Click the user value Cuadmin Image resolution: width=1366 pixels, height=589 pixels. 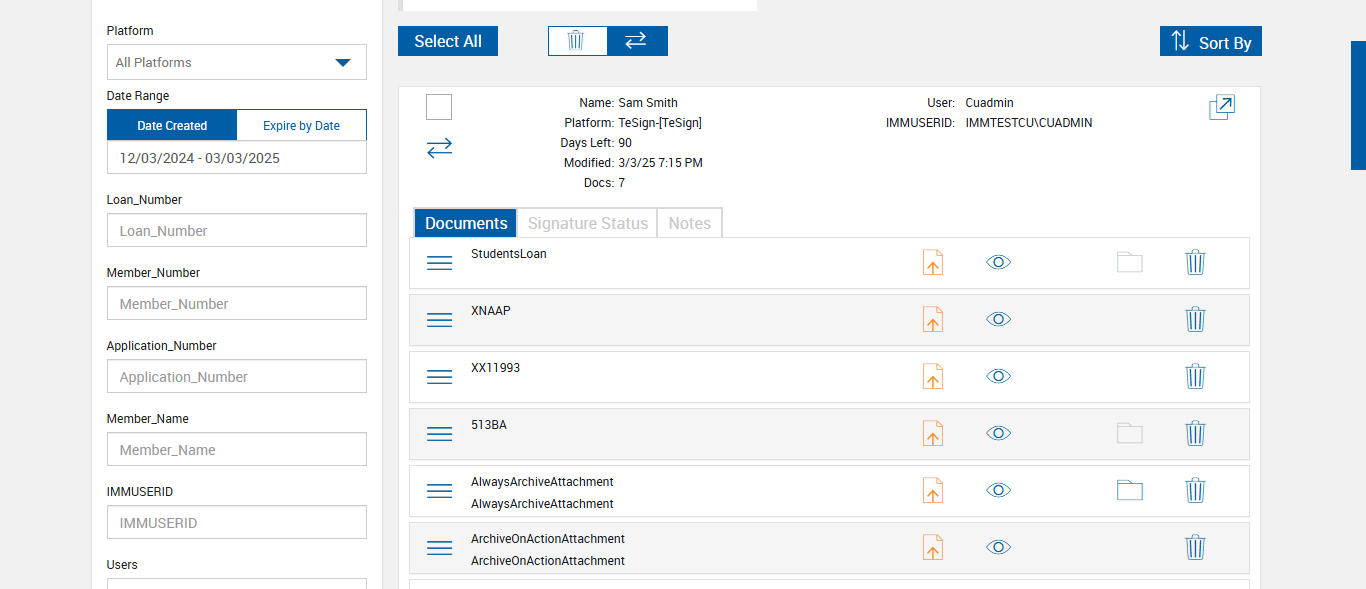point(990,103)
